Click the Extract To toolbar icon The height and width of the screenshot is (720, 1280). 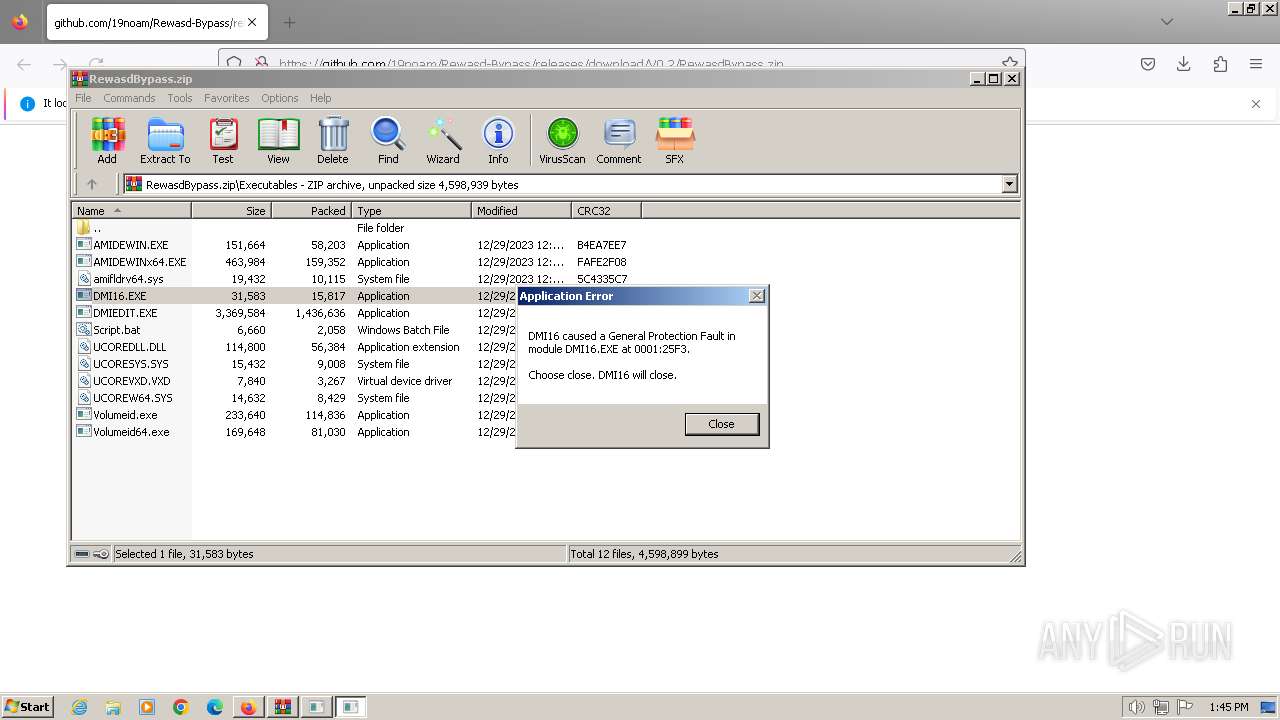tap(165, 141)
